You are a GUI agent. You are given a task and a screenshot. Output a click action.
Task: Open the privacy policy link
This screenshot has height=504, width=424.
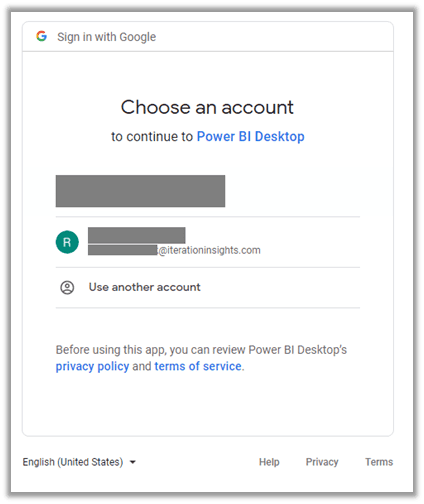(92, 366)
